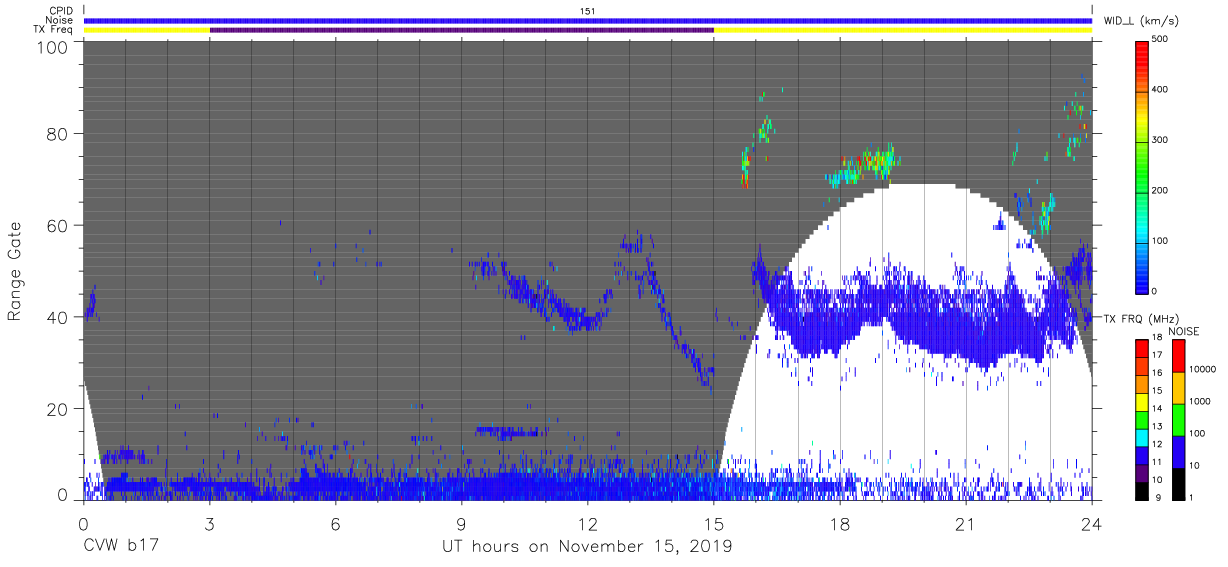Click the 500 label on width colorbar
This screenshot has height=567, width=1228.
[x=1161, y=39]
